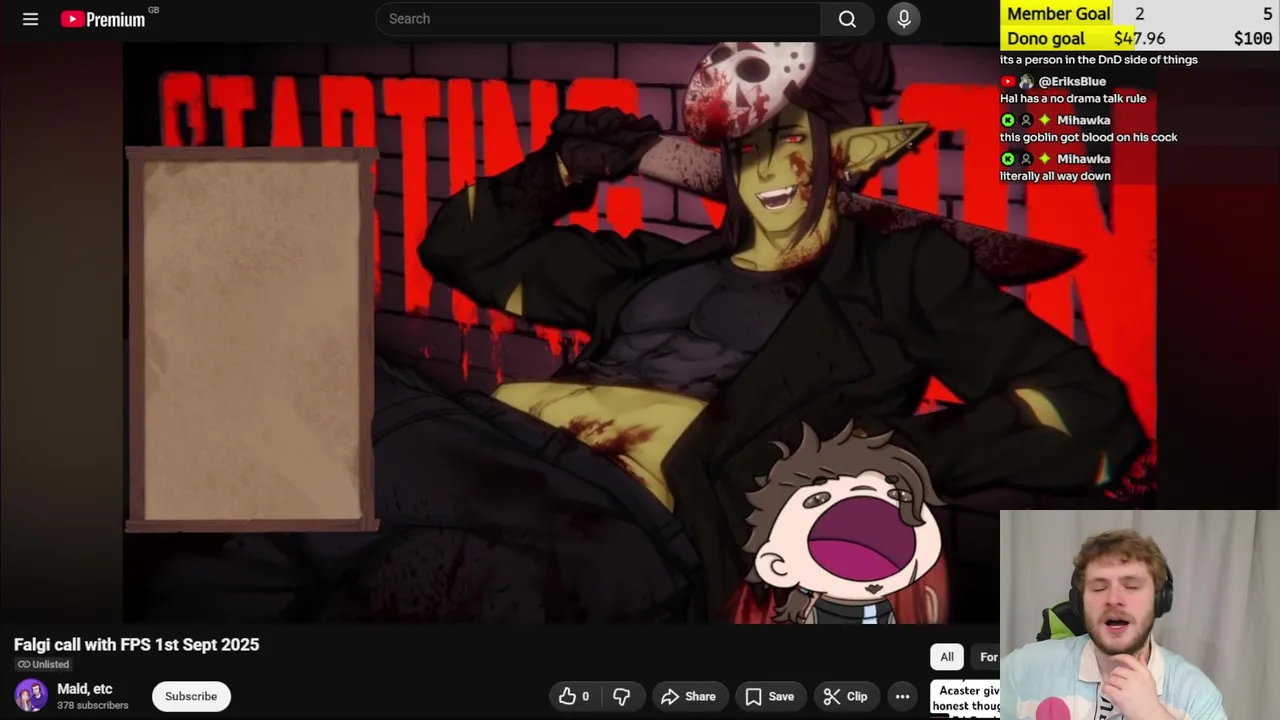Click the video title Falgi call with FPS
The width and height of the screenshot is (1280, 720).
(136, 645)
